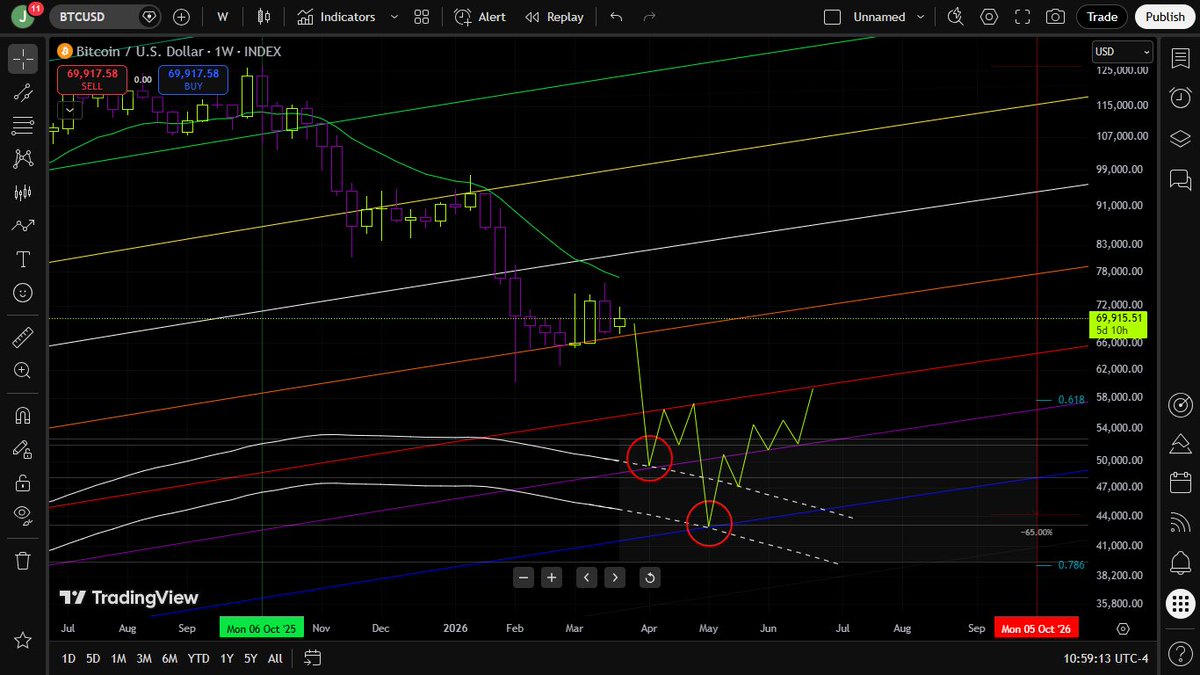Take a chart snapshot with camera icon

tap(1055, 17)
